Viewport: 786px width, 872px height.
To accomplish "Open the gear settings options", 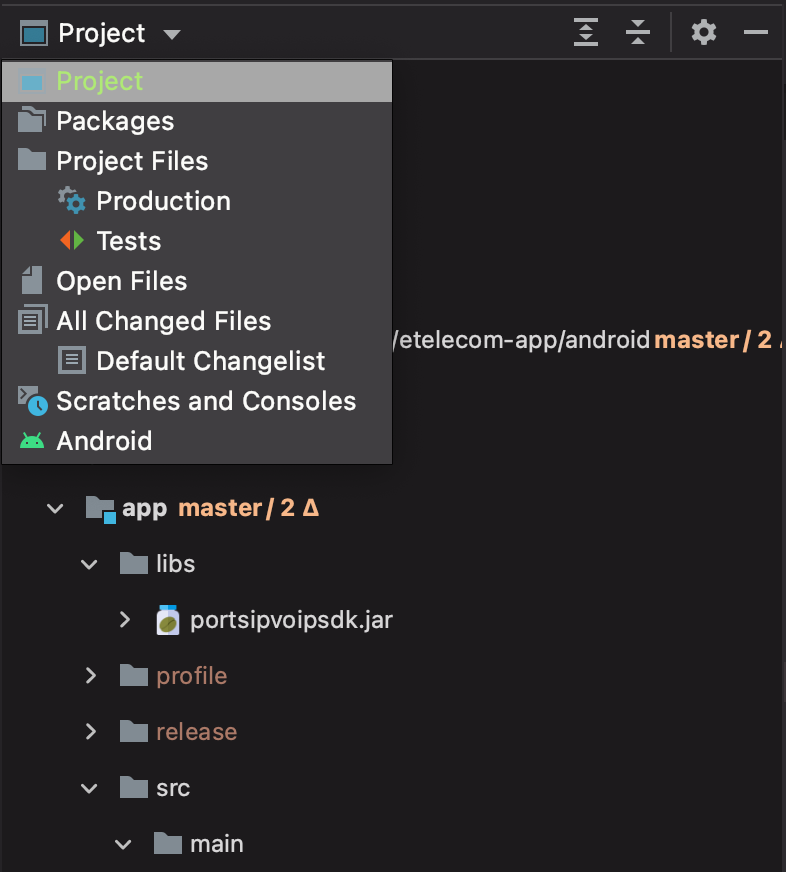I will tap(704, 33).
